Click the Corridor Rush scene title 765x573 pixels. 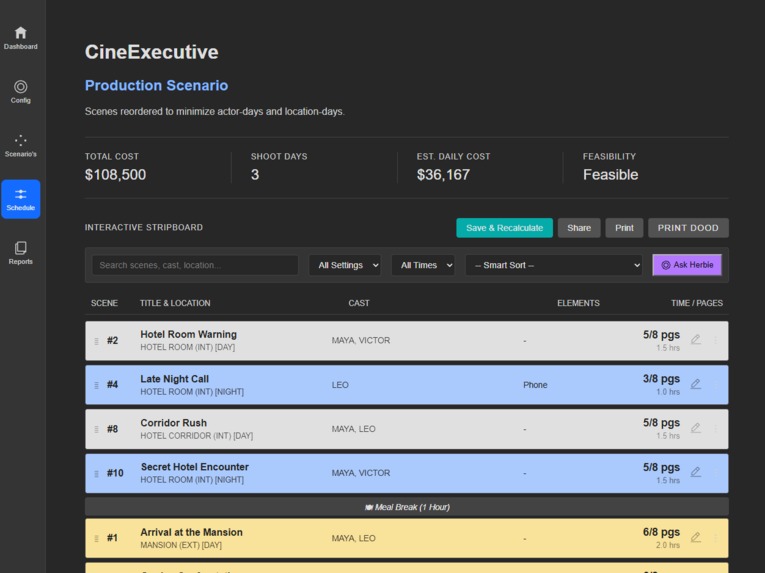pos(173,423)
